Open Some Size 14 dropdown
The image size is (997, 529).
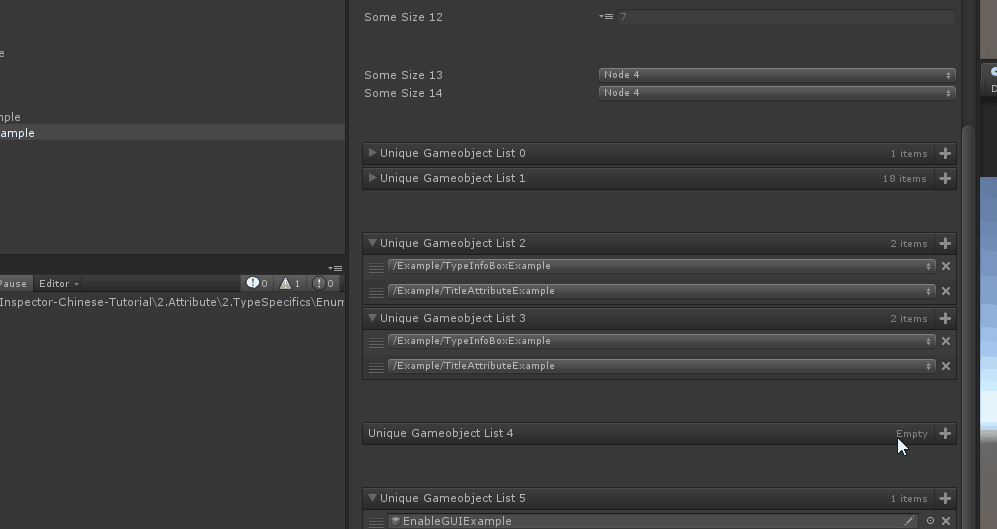tap(776, 93)
